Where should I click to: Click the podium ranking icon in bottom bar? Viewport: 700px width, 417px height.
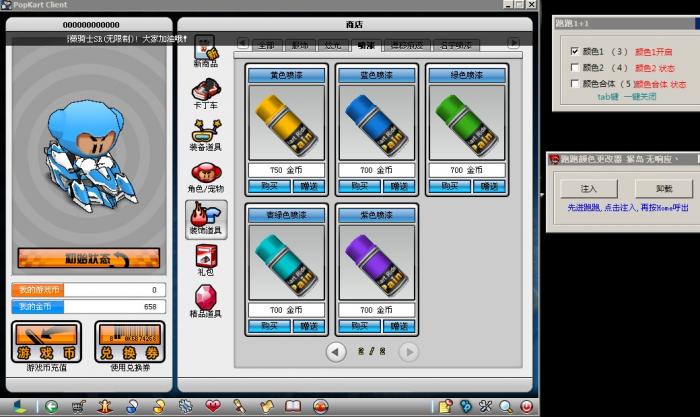click(105, 406)
